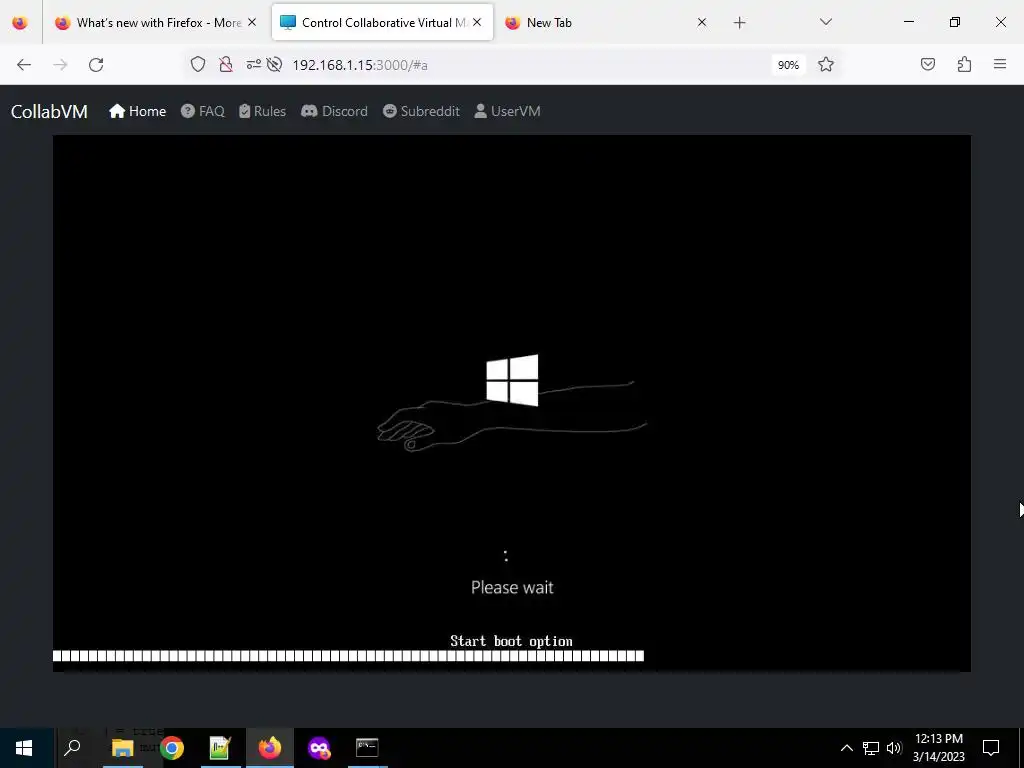Open taskbar search magnifier
Screen dimensions: 1024x768
pos(72,747)
